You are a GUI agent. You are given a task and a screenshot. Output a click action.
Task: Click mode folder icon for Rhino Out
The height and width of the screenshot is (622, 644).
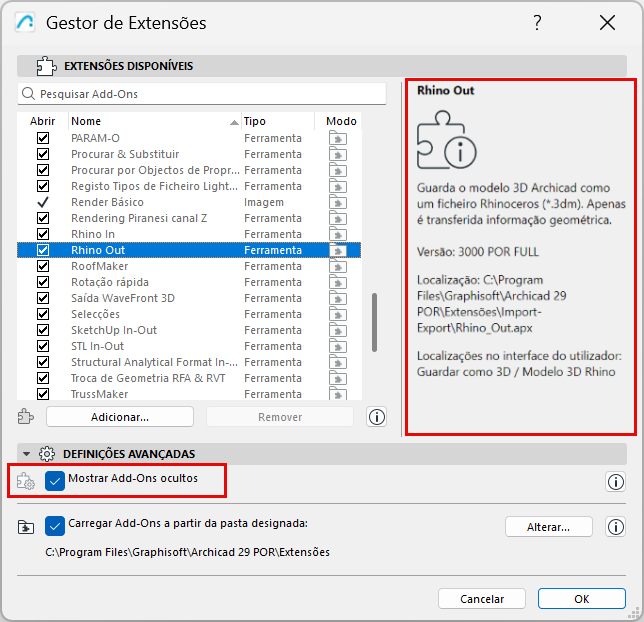coord(338,251)
